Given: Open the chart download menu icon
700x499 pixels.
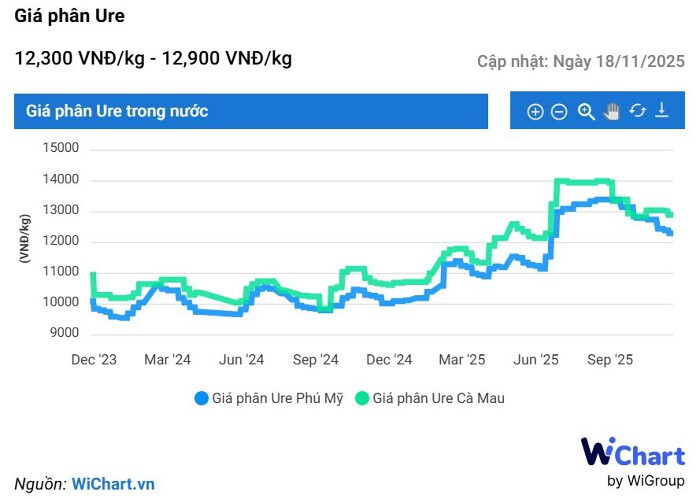Looking at the screenshot, I should 661,112.
